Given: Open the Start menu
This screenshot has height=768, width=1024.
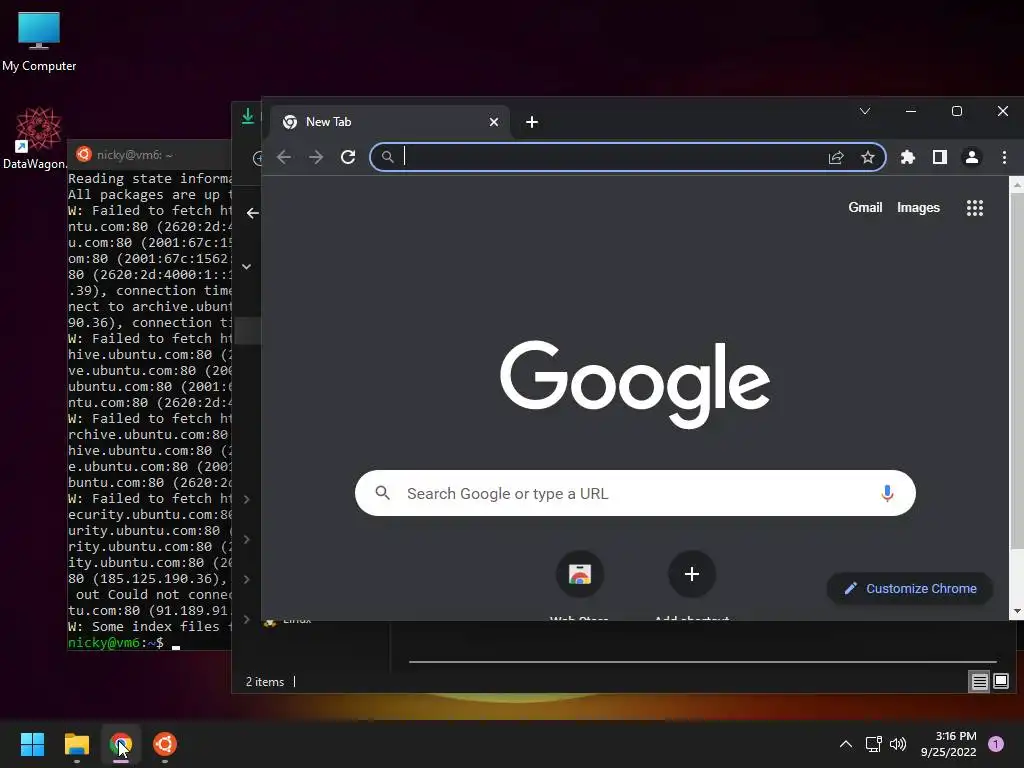Looking at the screenshot, I should 32,744.
